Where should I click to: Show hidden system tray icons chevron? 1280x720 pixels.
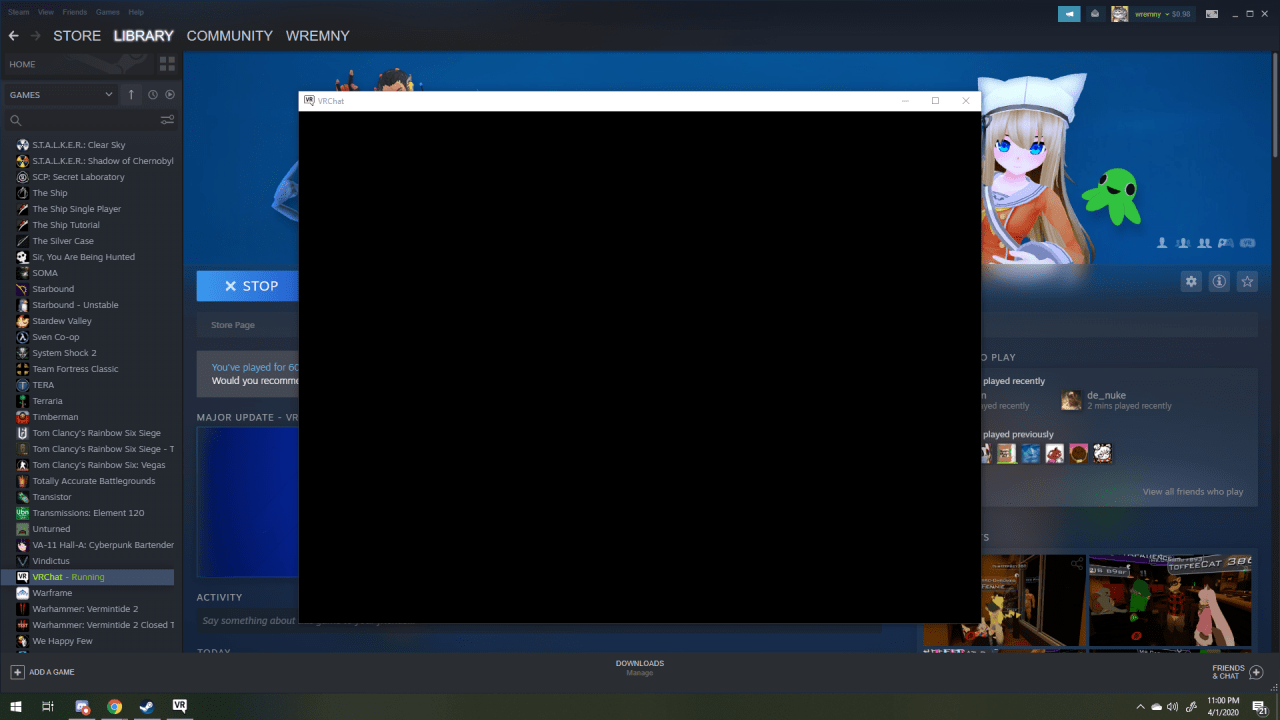tap(1141, 707)
